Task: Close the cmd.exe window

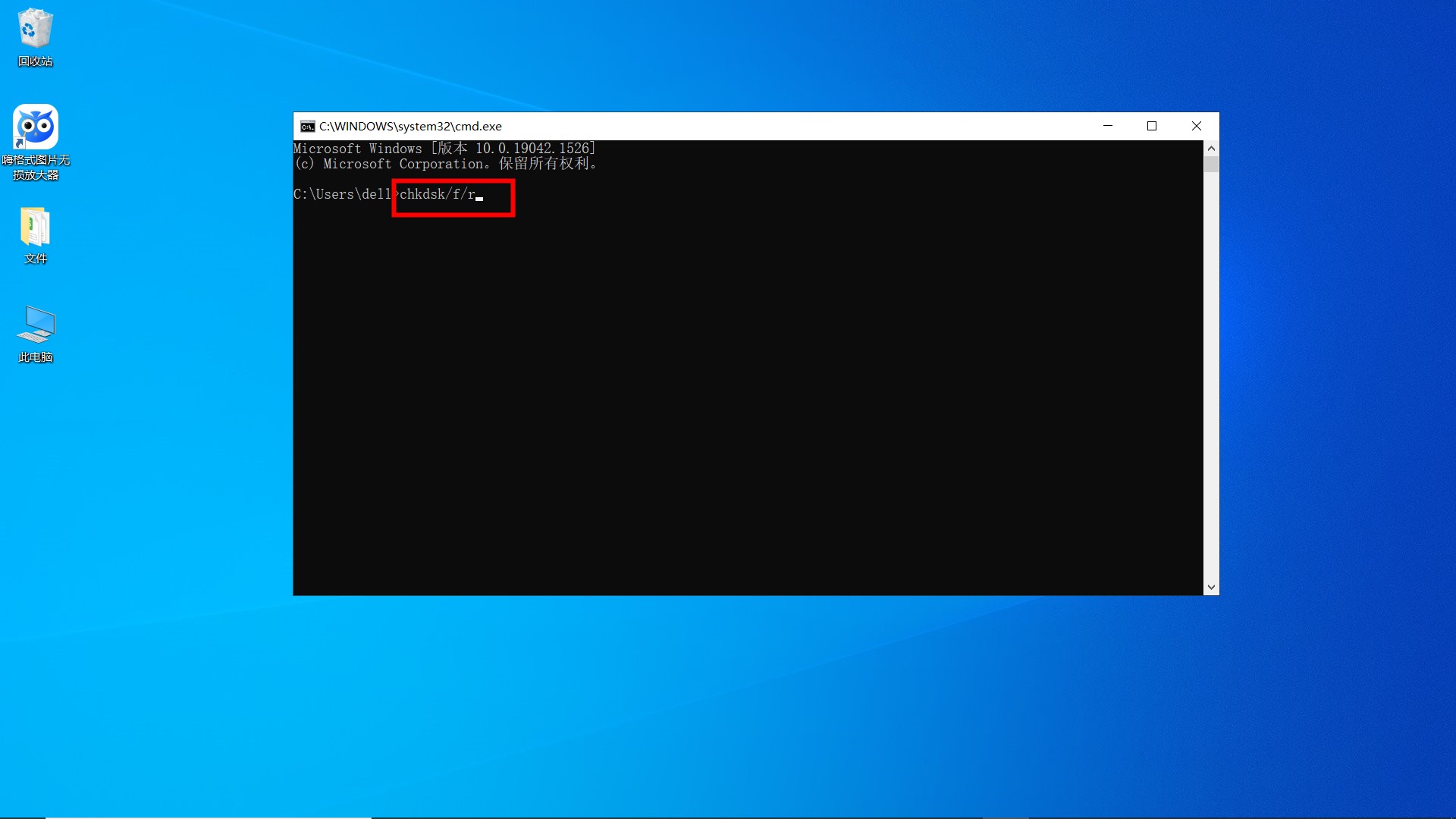Action: 1197,126
